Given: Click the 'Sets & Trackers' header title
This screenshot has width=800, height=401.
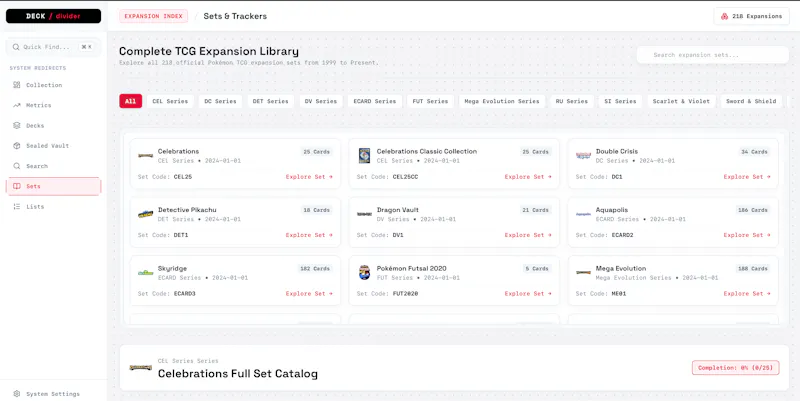Looking at the screenshot, I should click(235, 16).
